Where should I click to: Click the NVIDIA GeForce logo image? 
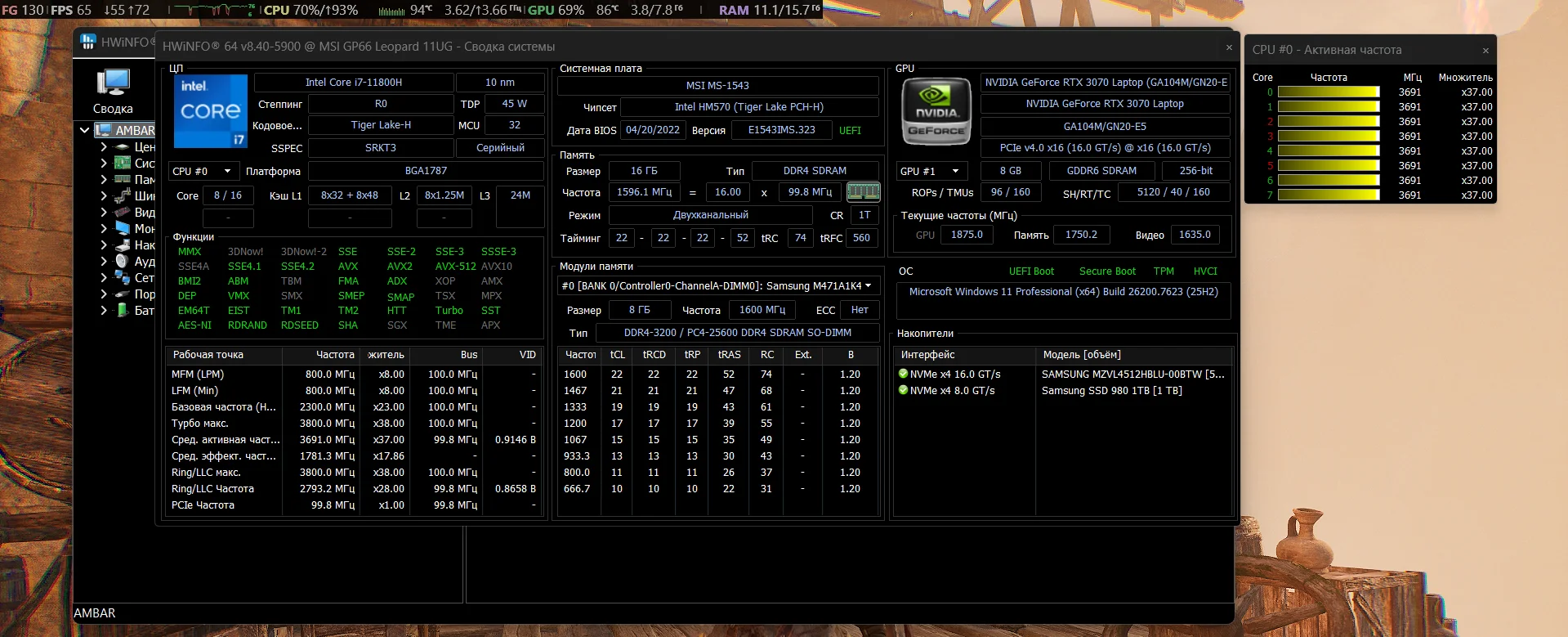[935, 111]
